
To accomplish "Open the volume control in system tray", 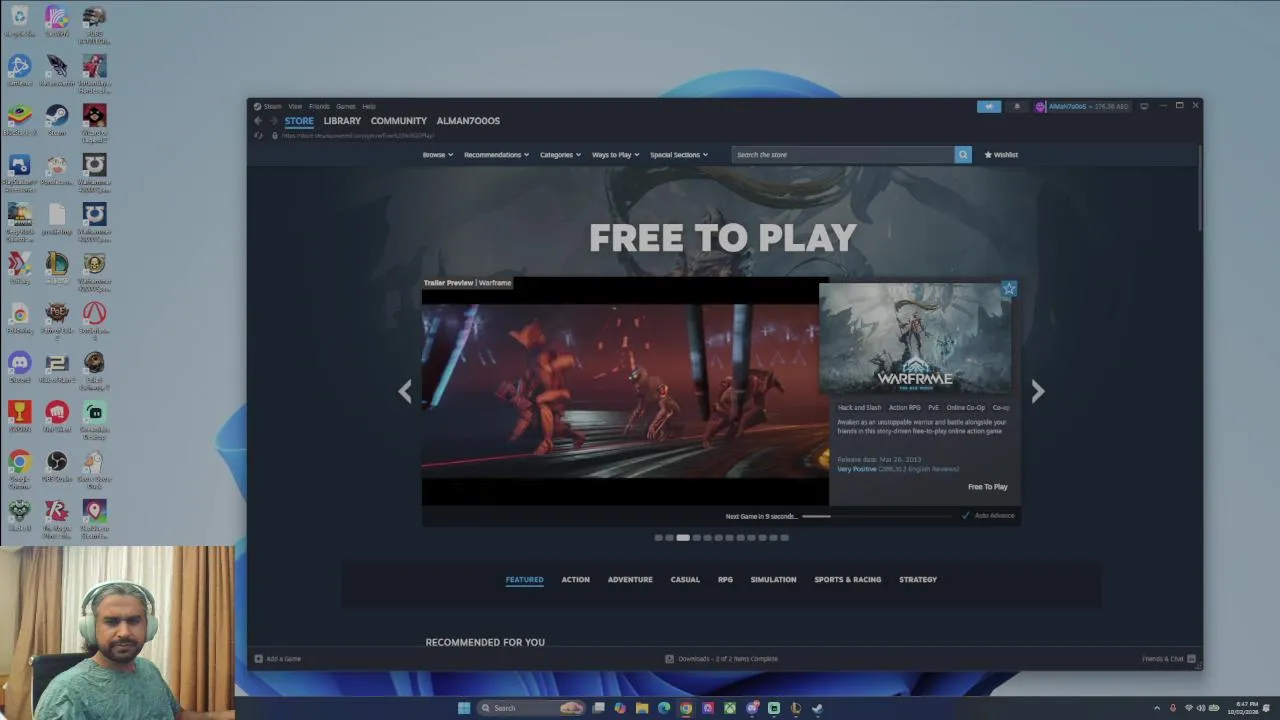I will (x=1200, y=708).
